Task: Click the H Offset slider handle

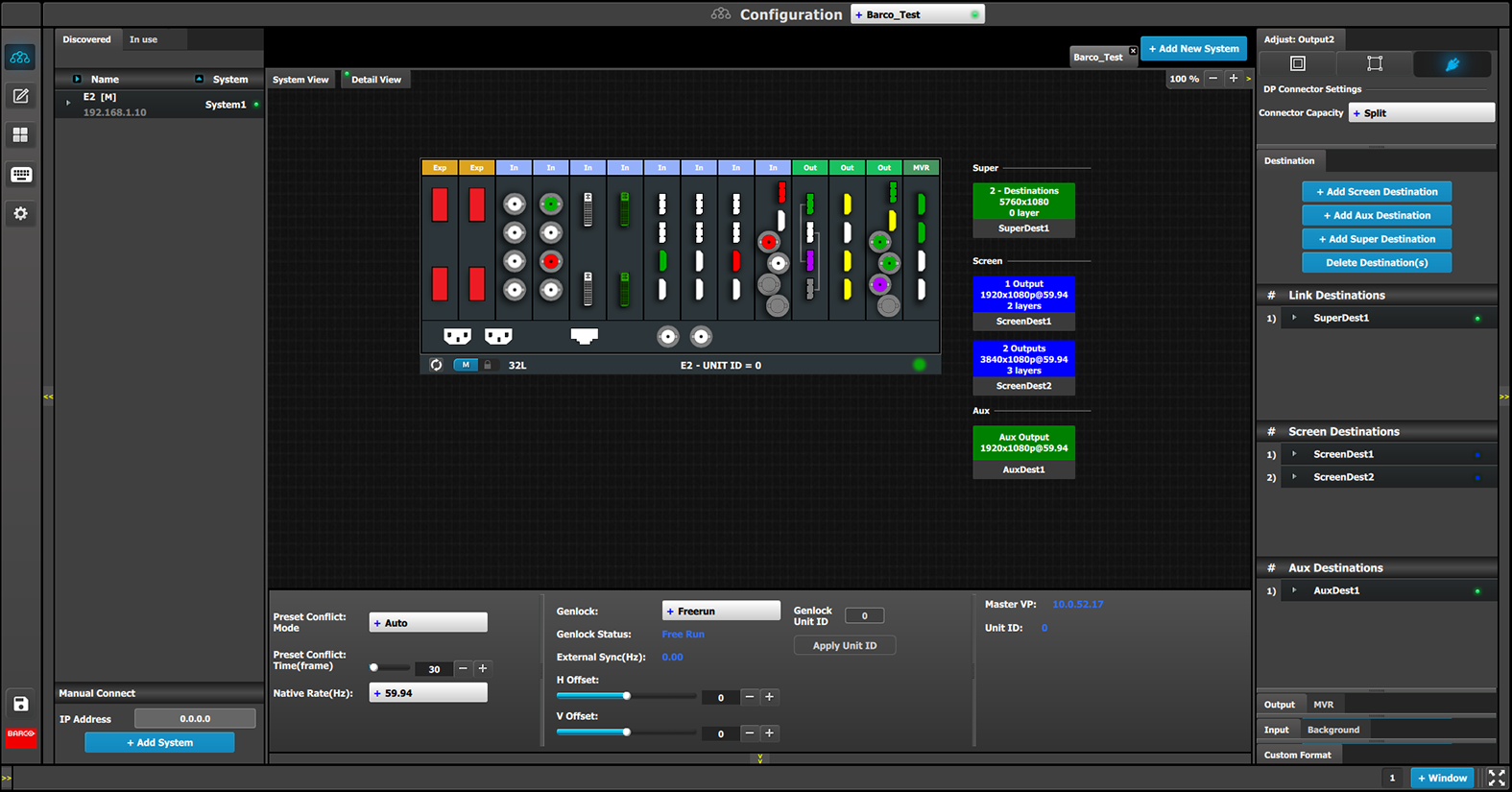Action: 627,696
